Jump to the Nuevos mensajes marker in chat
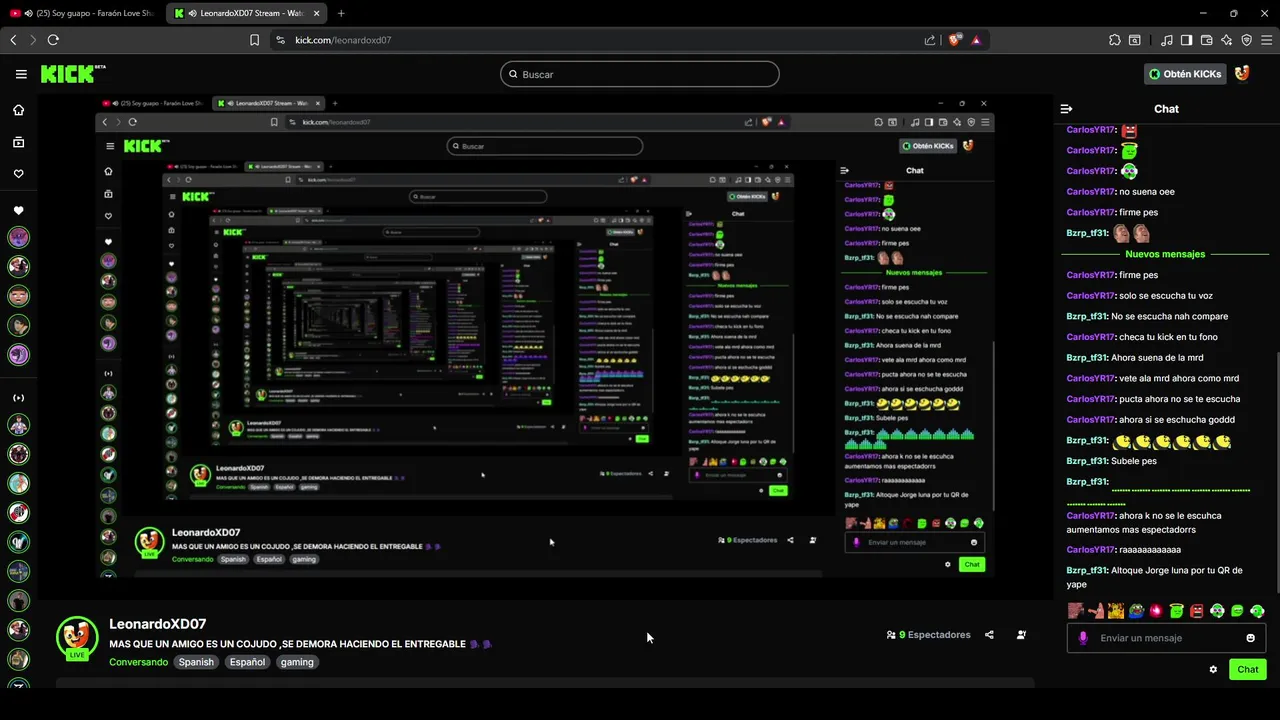 1165,254
